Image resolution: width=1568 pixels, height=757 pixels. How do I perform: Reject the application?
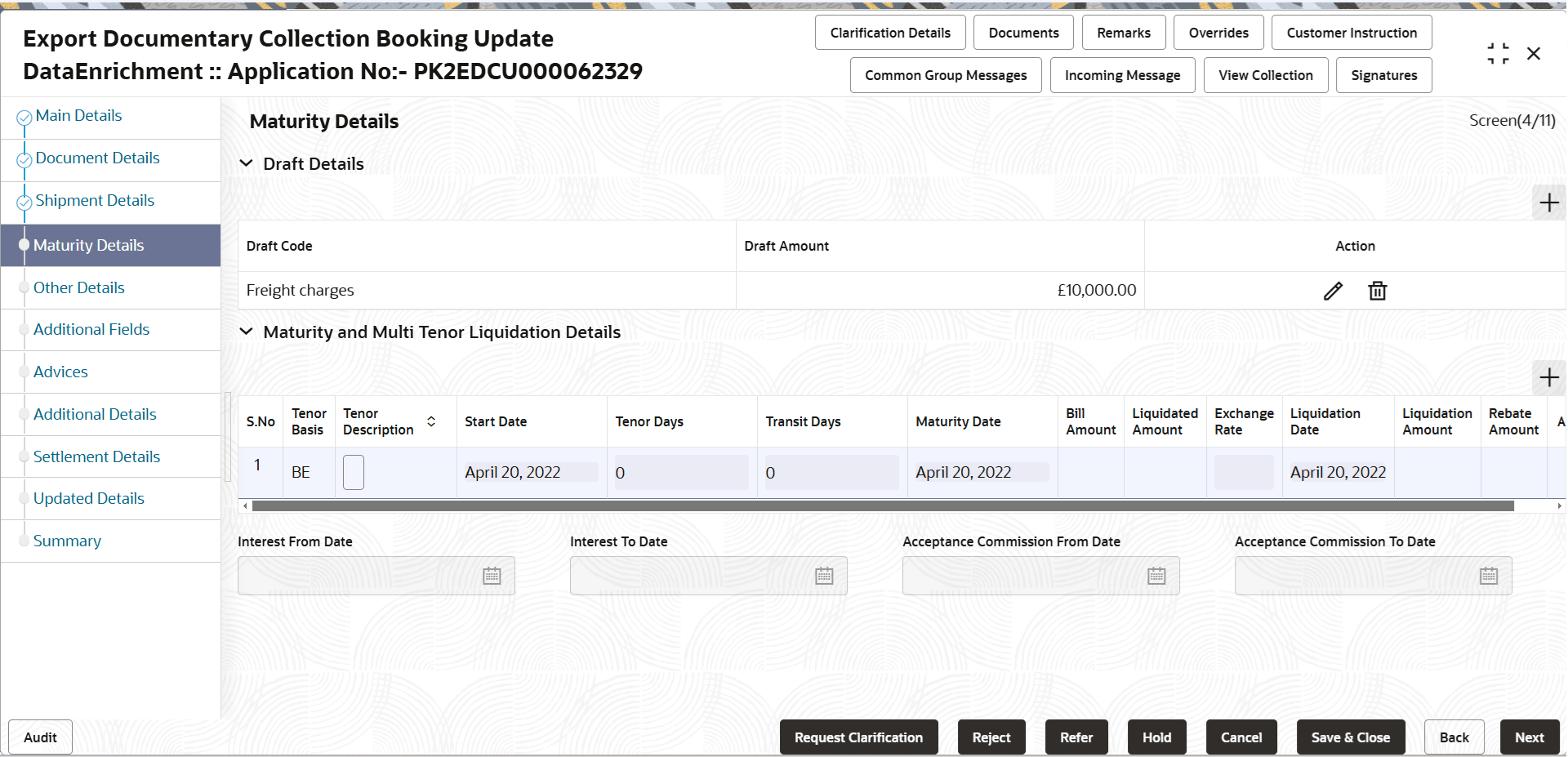coord(991,737)
